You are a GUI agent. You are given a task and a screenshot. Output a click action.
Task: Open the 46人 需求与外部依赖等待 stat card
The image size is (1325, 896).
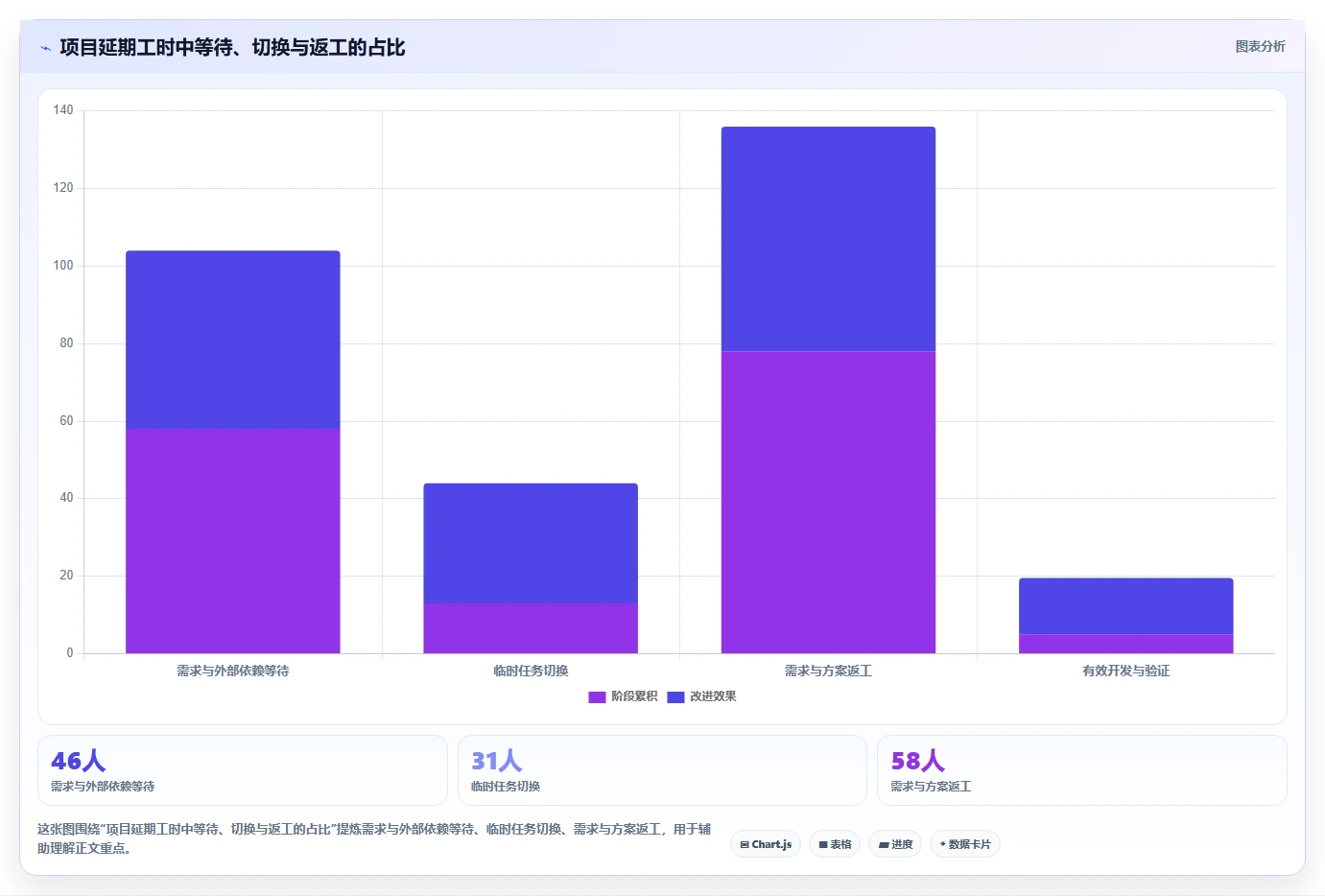[243, 770]
